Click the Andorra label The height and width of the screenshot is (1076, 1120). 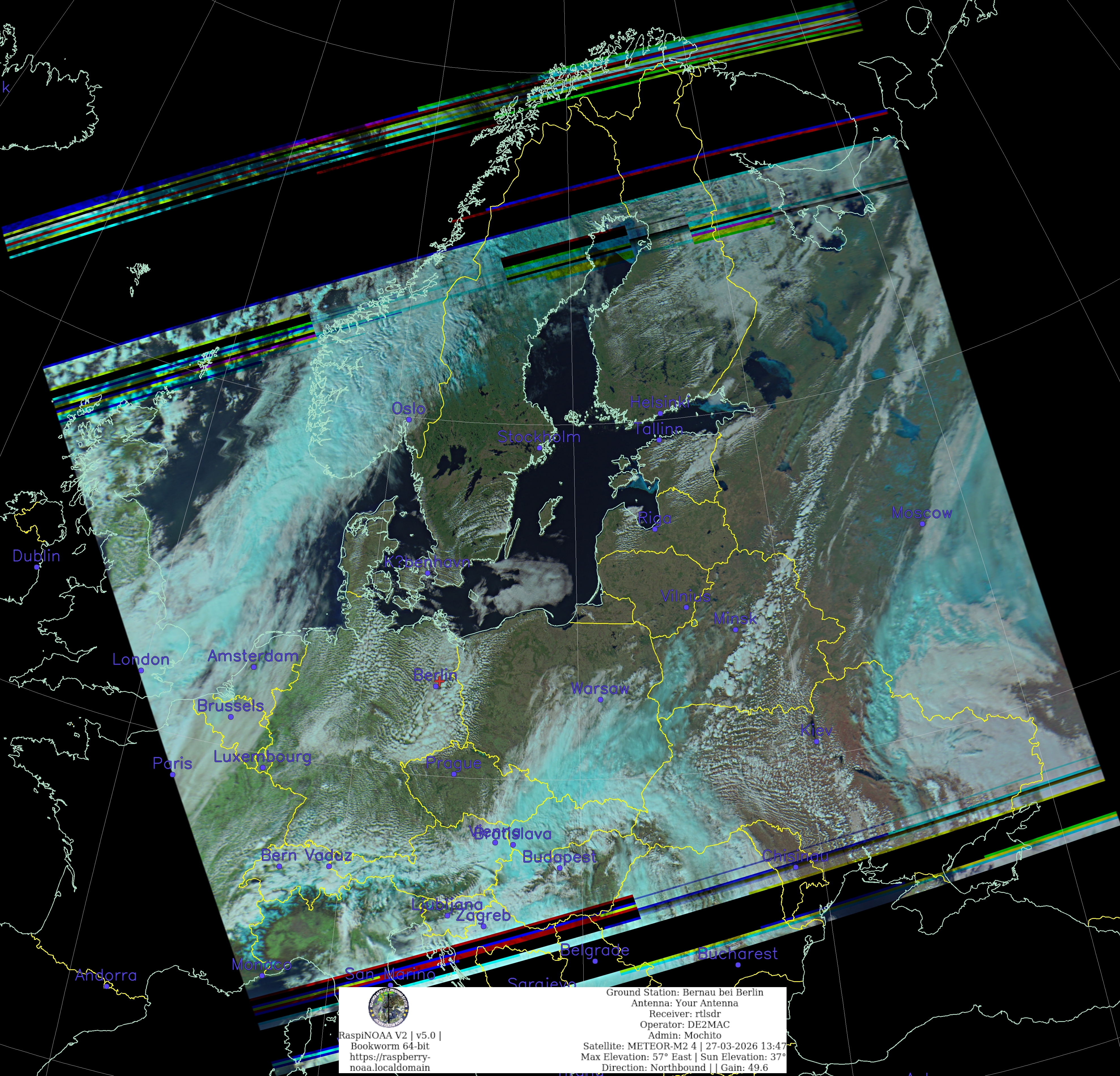coord(106,976)
